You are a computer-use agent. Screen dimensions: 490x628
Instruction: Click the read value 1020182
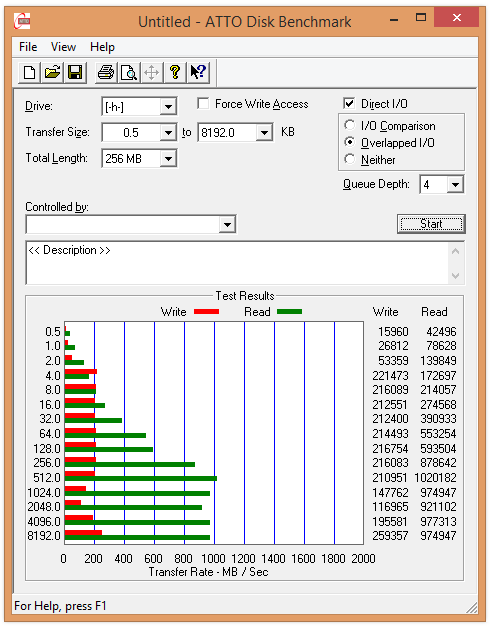pyautogui.click(x=435, y=478)
